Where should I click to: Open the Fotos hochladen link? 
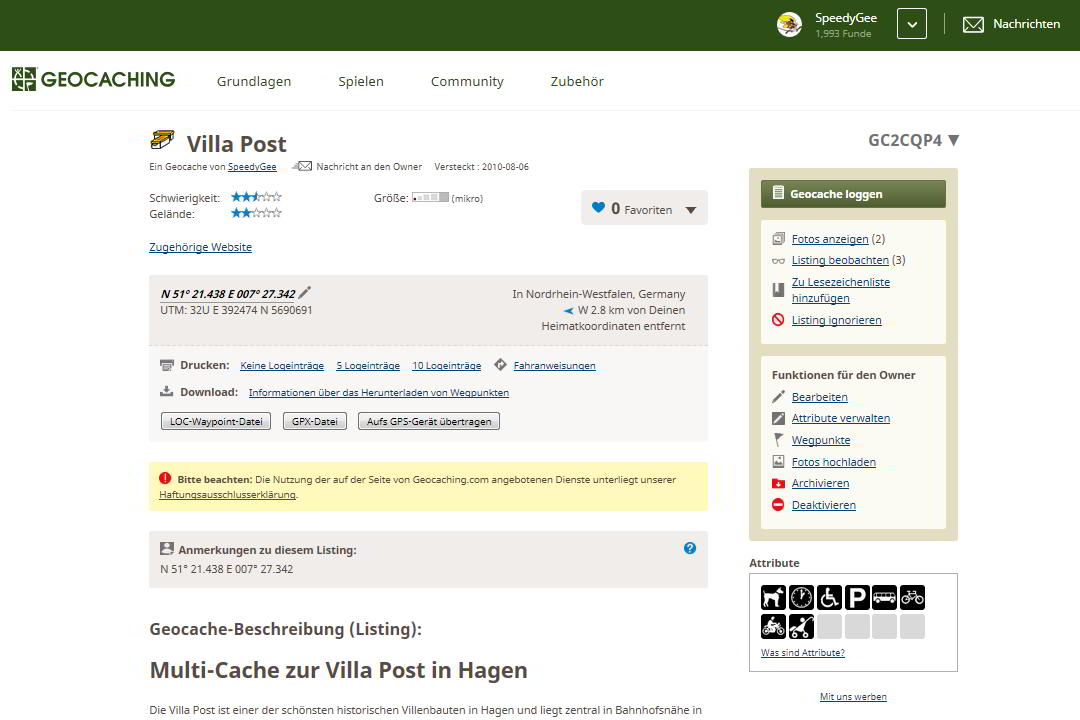coord(833,462)
